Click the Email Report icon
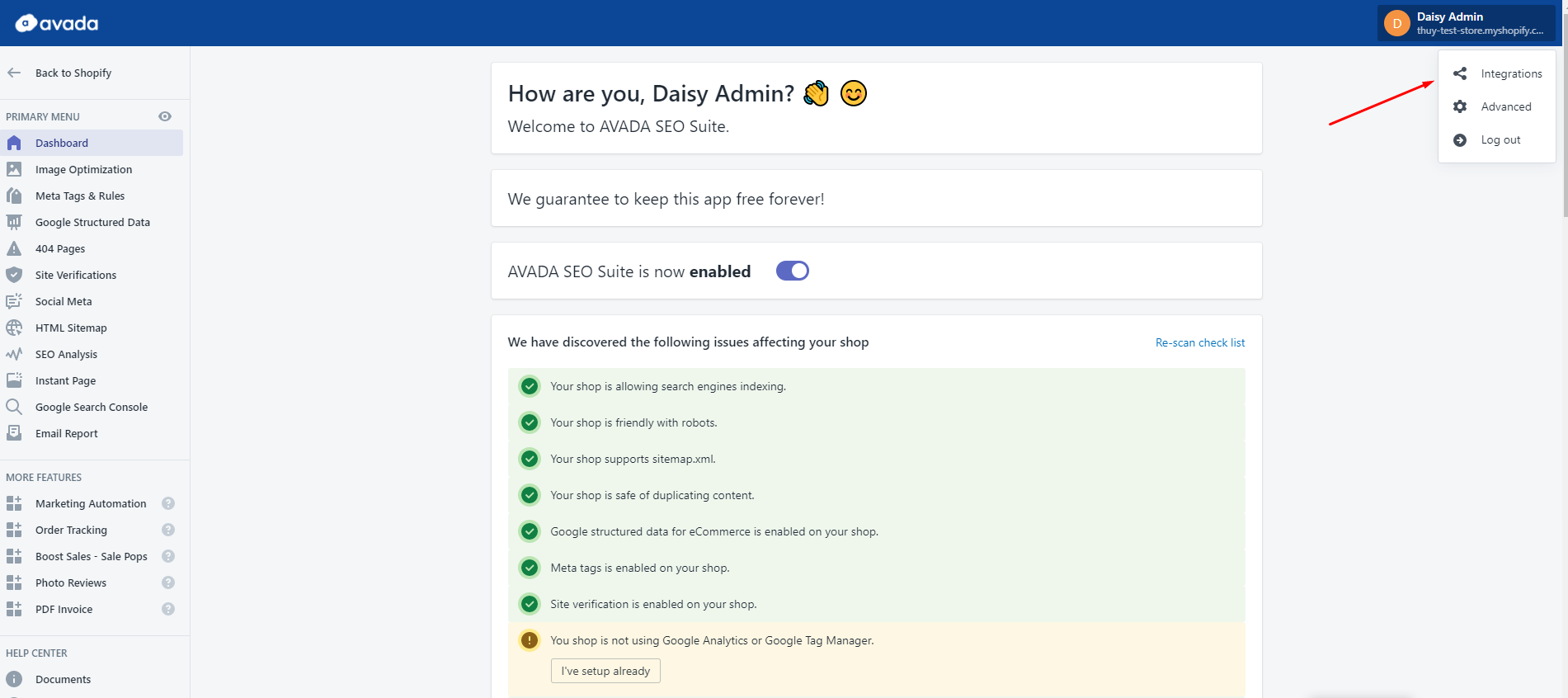 [x=14, y=433]
